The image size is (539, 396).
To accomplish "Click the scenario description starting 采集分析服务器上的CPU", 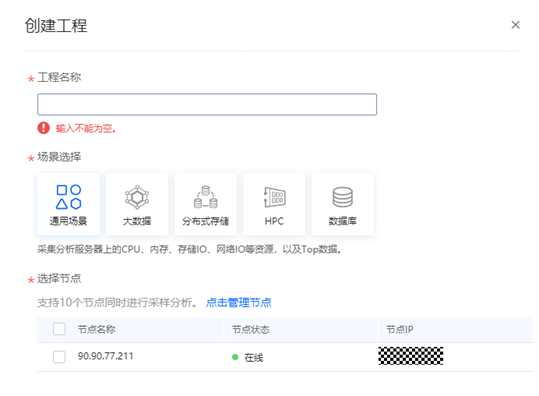I will (189, 249).
